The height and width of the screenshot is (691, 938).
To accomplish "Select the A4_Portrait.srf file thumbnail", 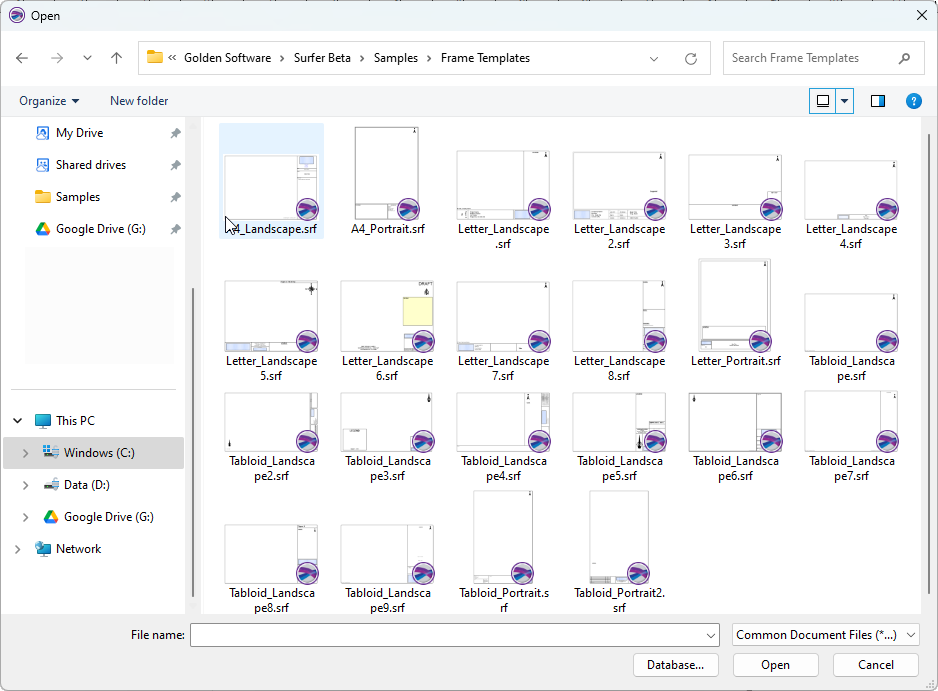I will coord(386,173).
